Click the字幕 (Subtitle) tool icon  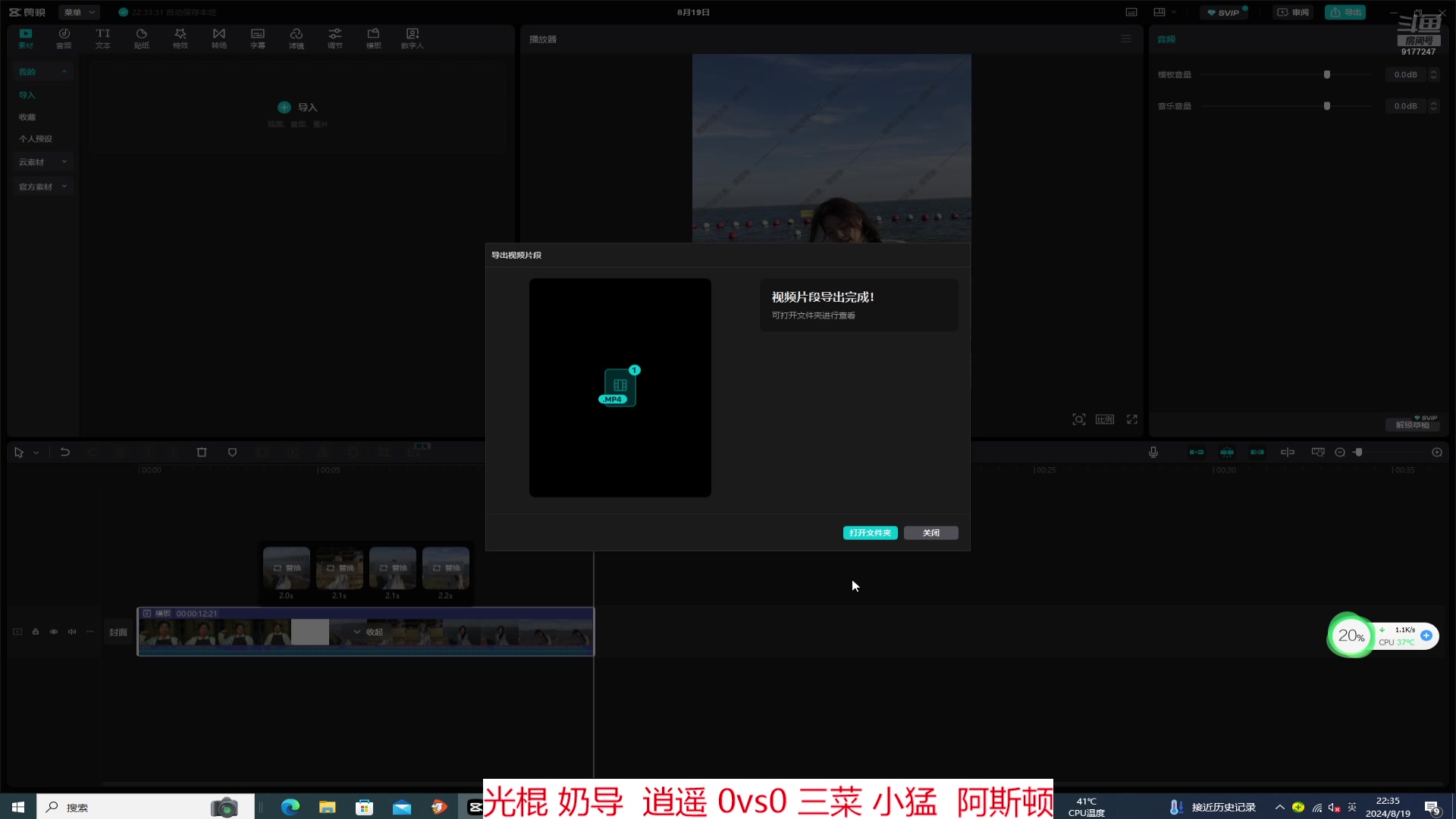(257, 37)
